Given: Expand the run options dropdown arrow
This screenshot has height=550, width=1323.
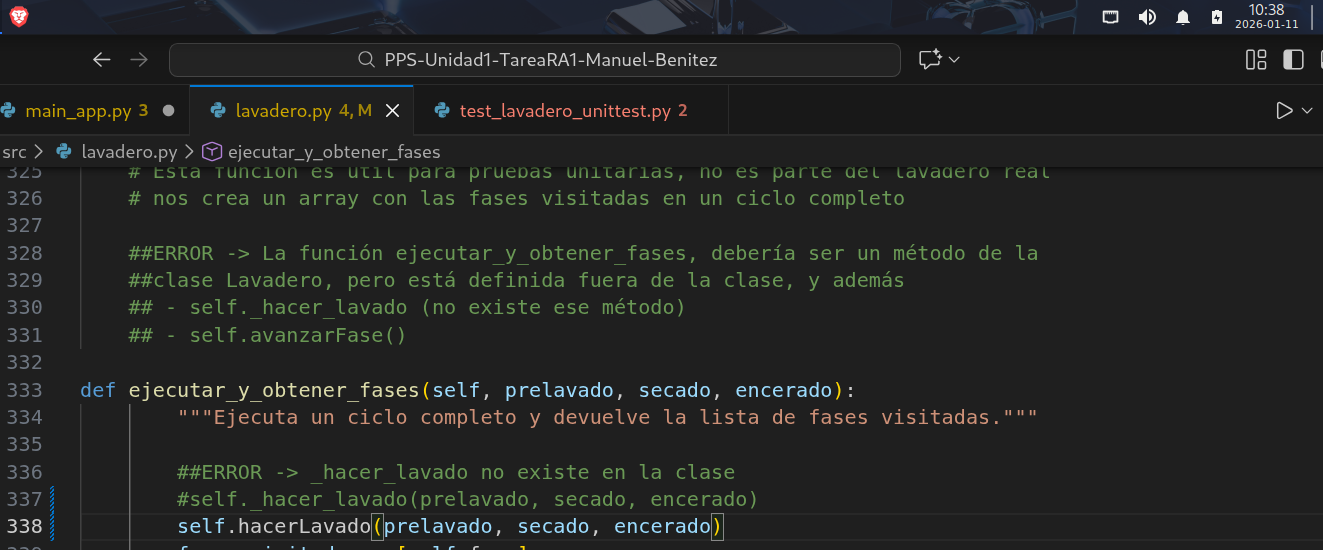Looking at the screenshot, I should coord(1308,111).
